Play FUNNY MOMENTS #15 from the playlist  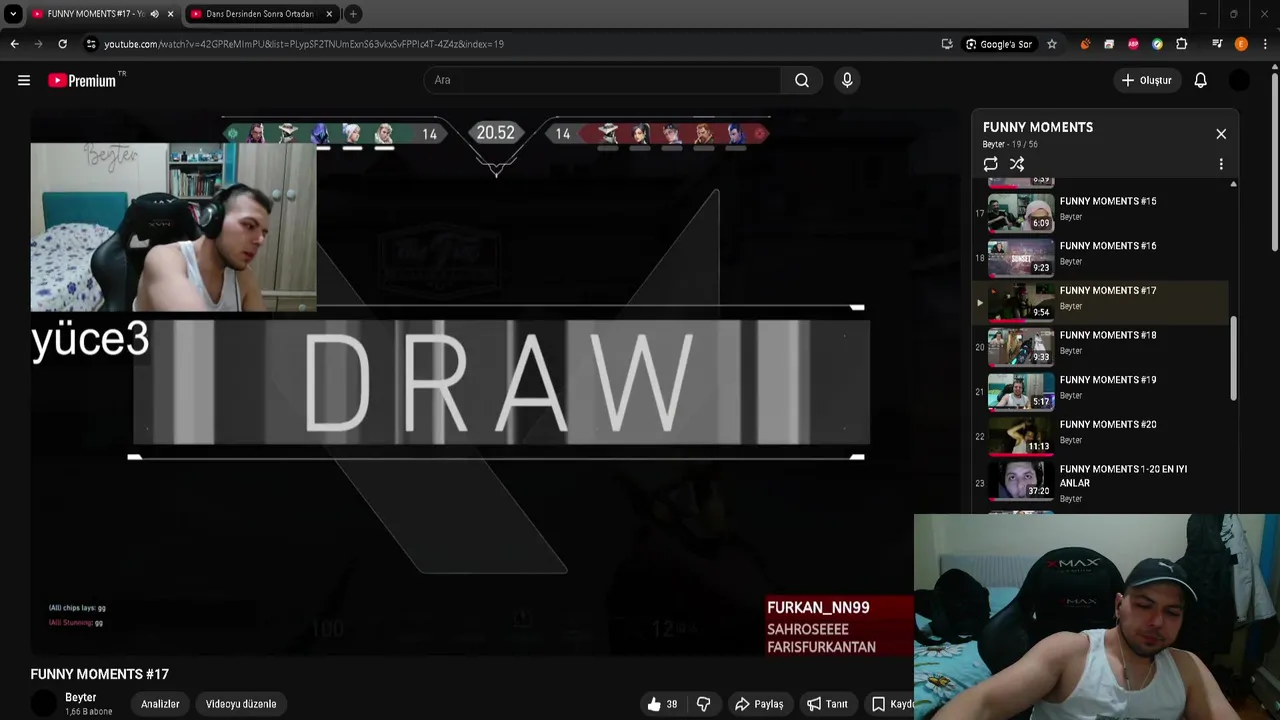click(1100, 212)
